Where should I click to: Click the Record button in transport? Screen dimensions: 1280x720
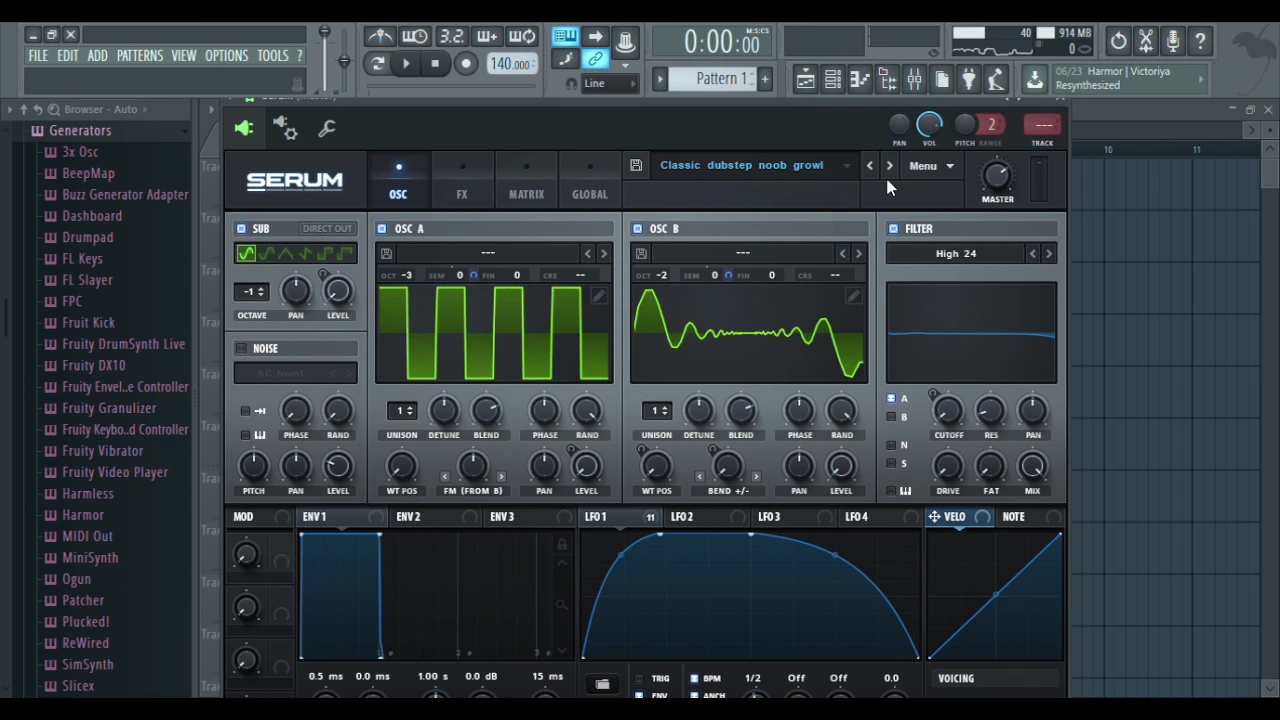click(x=466, y=64)
